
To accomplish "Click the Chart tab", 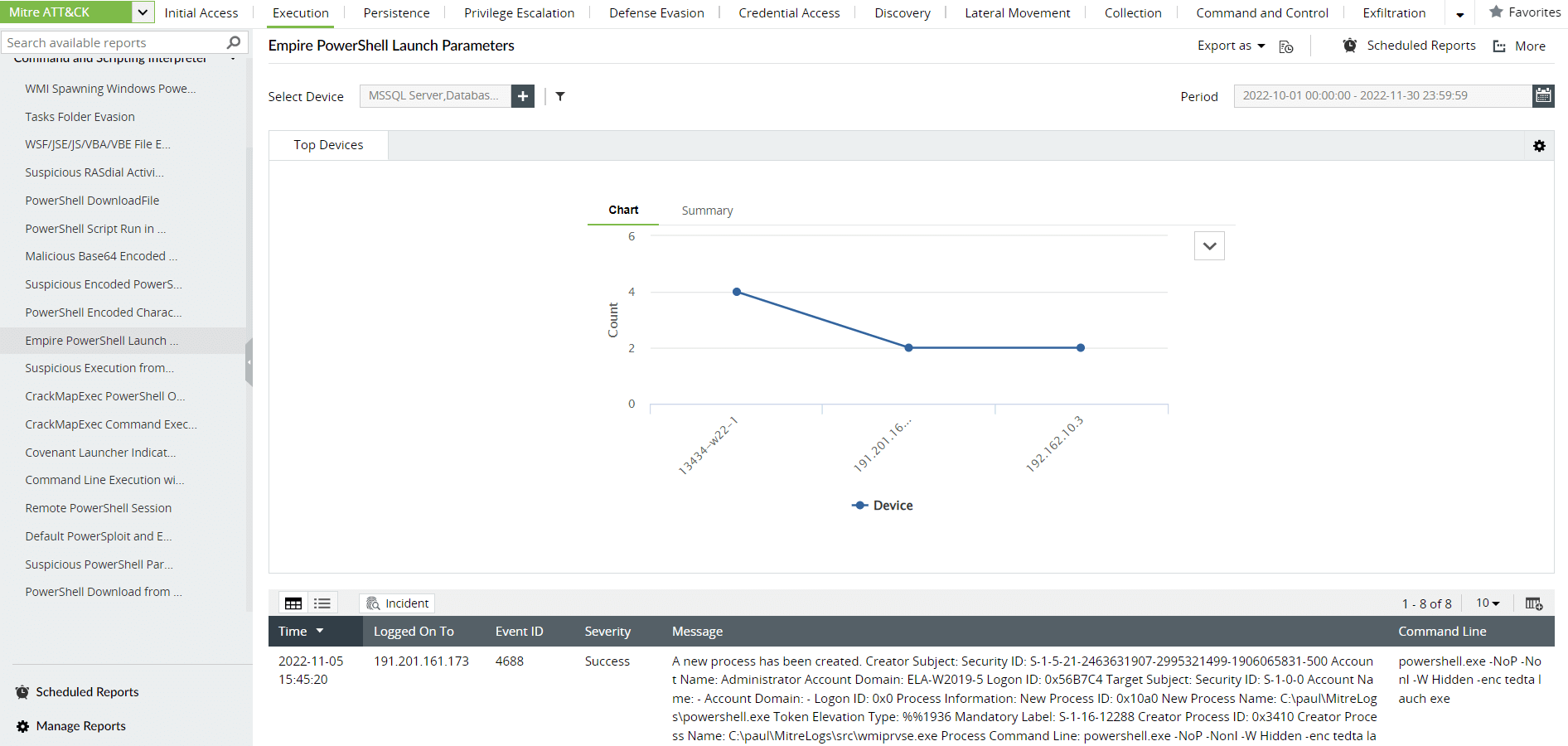I will click(623, 211).
